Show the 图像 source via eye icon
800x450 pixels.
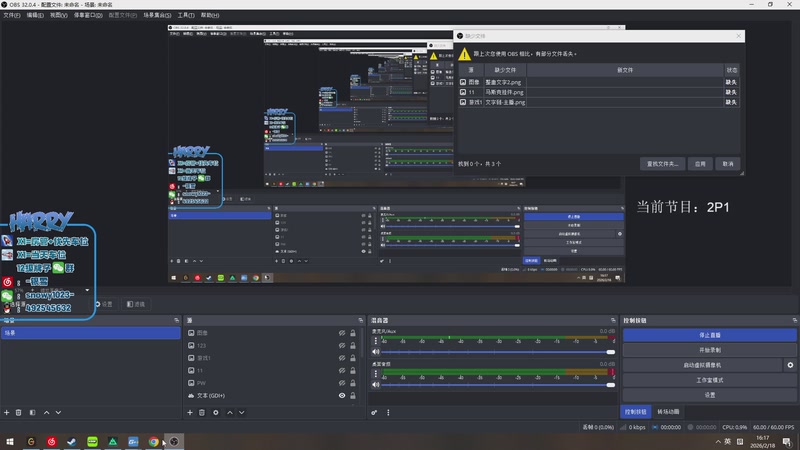click(x=342, y=333)
